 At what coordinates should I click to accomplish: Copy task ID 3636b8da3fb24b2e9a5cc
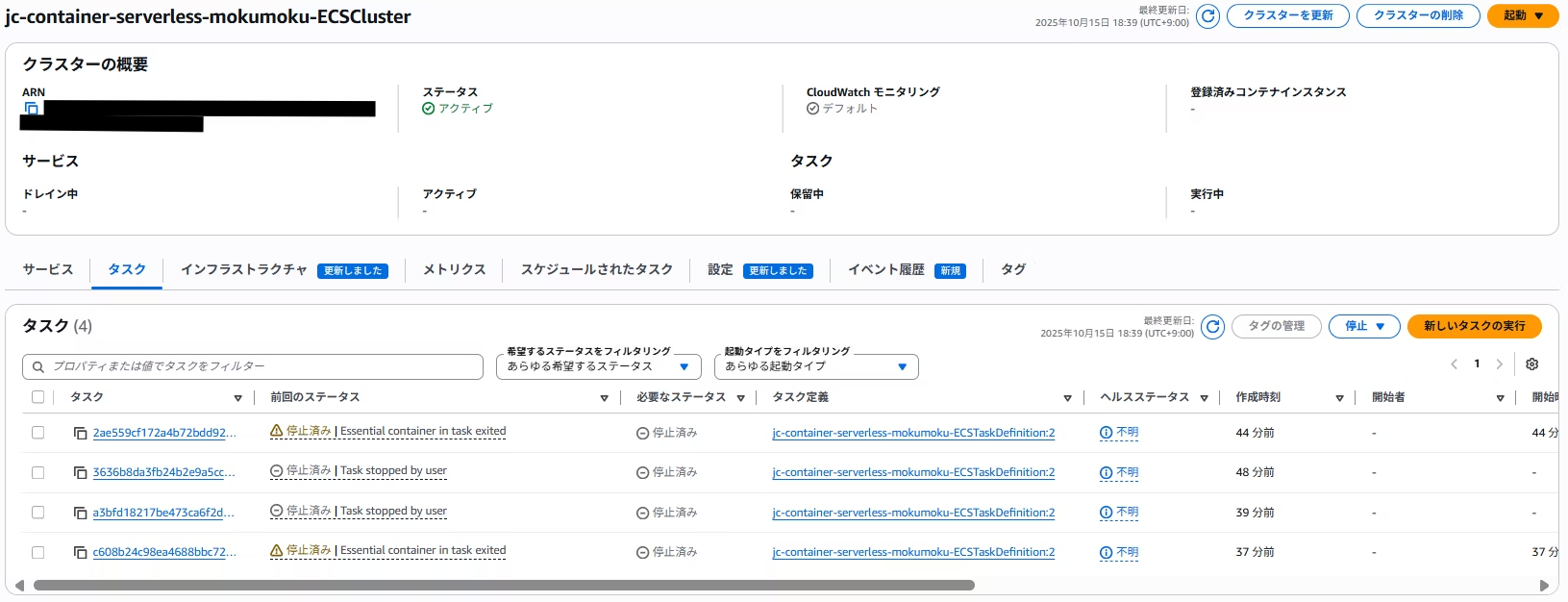coord(81,473)
